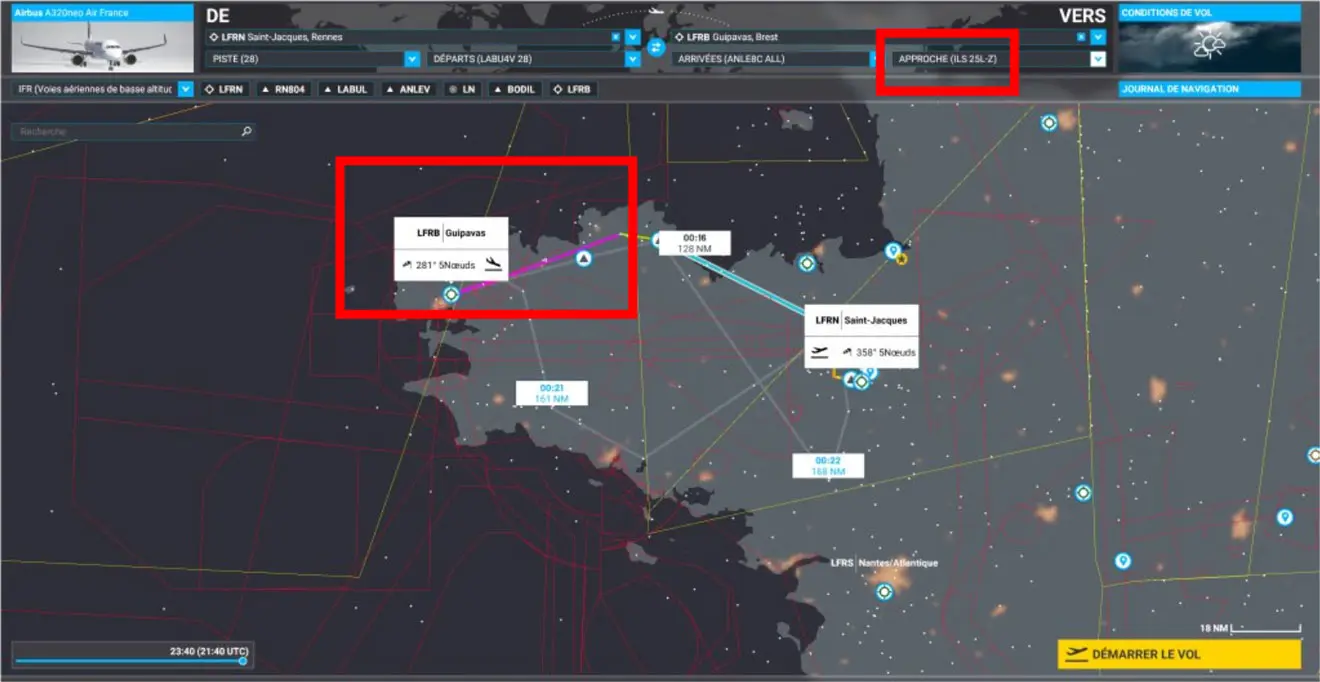Select the RN804 waypoint chip
This screenshot has height=682, width=1320.
(282, 89)
